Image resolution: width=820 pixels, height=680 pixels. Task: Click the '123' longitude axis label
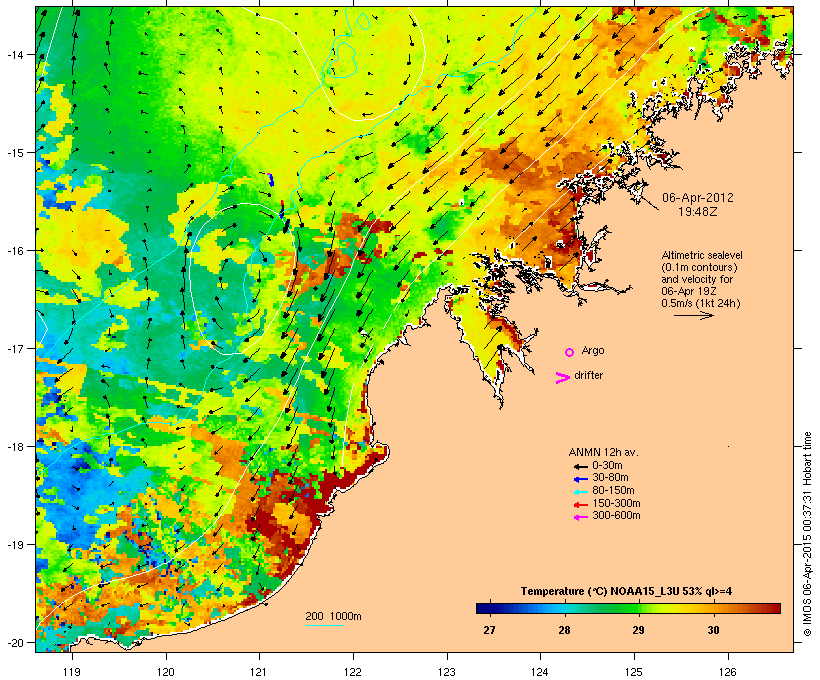point(447,672)
